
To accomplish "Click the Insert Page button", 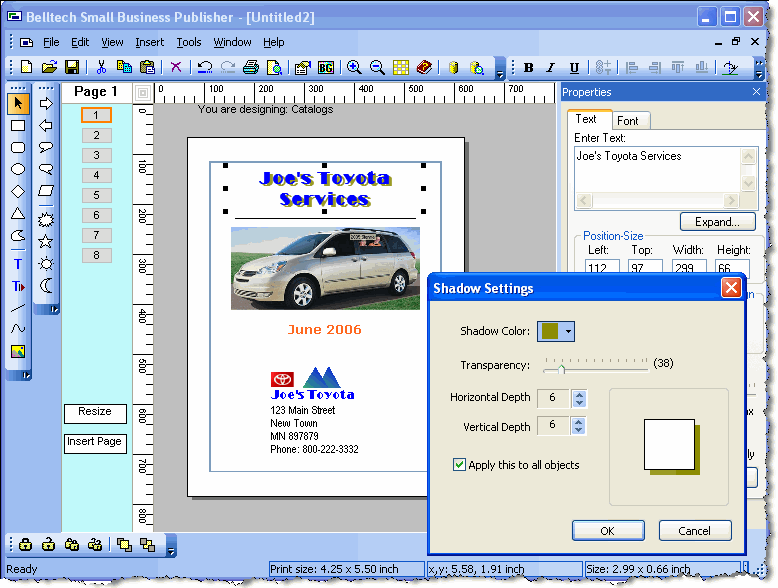I will (95, 442).
